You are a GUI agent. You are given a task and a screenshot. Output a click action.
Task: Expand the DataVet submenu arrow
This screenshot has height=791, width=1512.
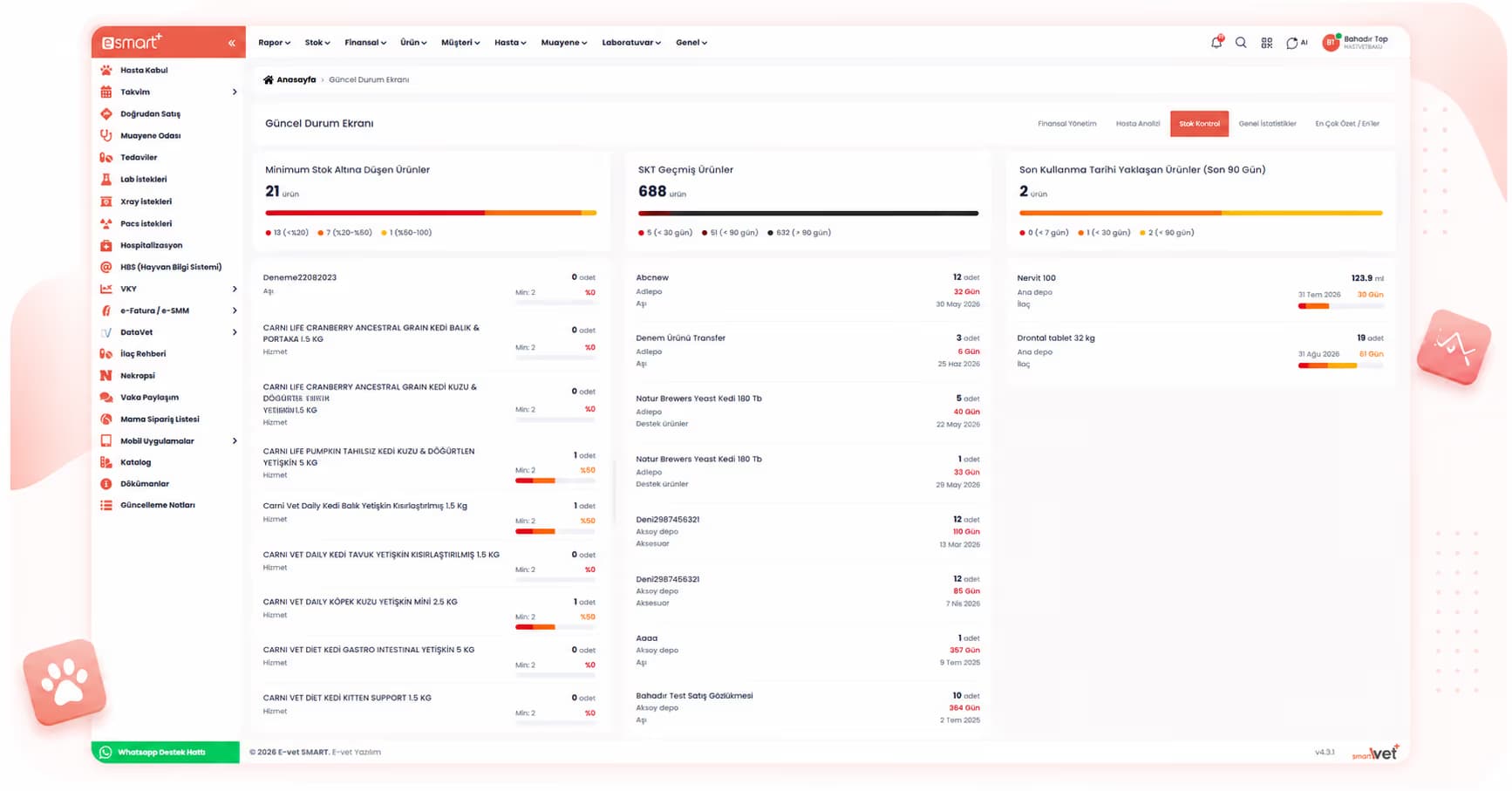click(235, 332)
